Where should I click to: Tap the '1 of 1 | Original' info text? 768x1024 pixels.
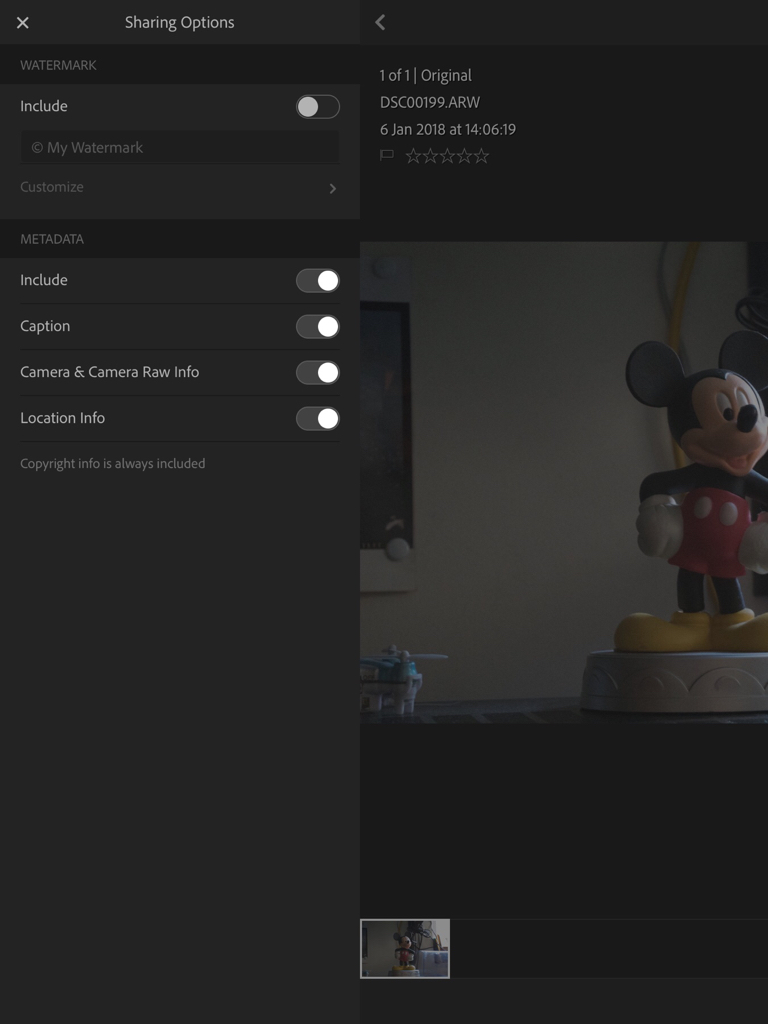[425, 75]
